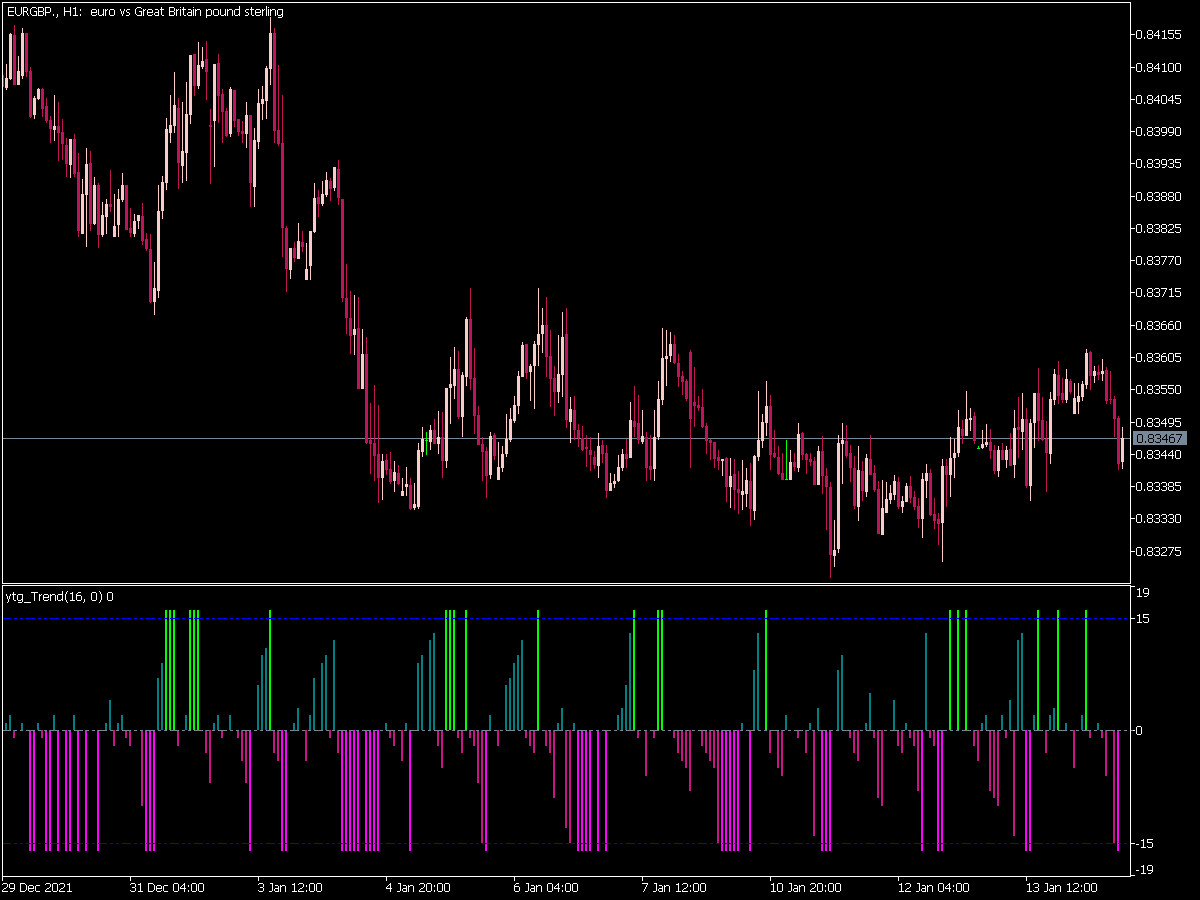Viewport: 1200px width, 900px height.
Task: Click the indicator scale value 19
Action: click(1144, 592)
